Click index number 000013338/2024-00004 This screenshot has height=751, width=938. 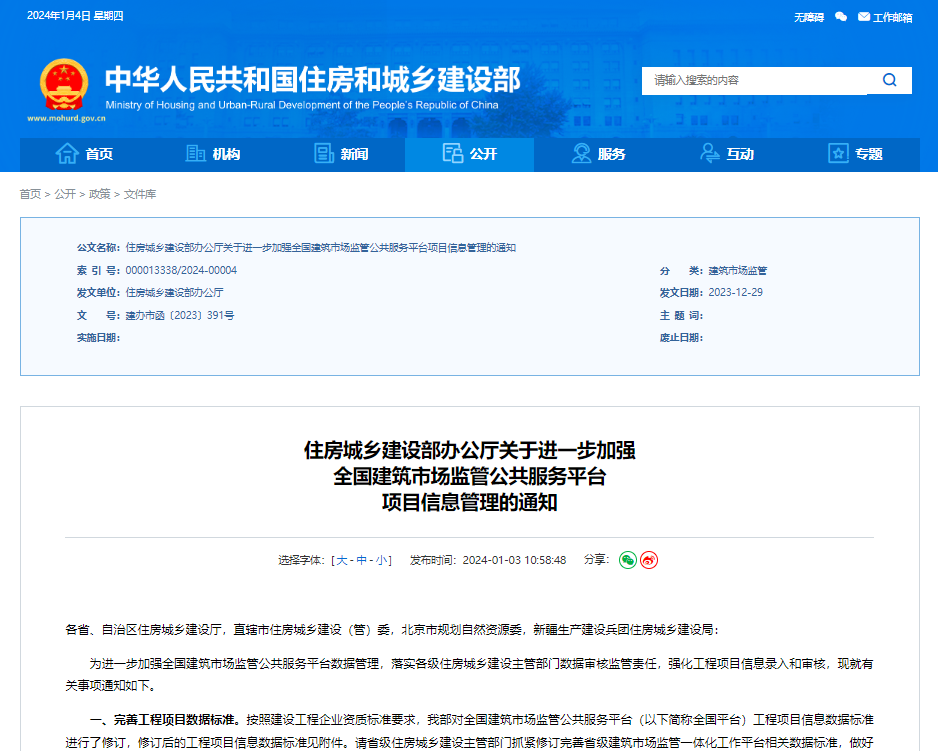pyautogui.click(x=181, y=270)
